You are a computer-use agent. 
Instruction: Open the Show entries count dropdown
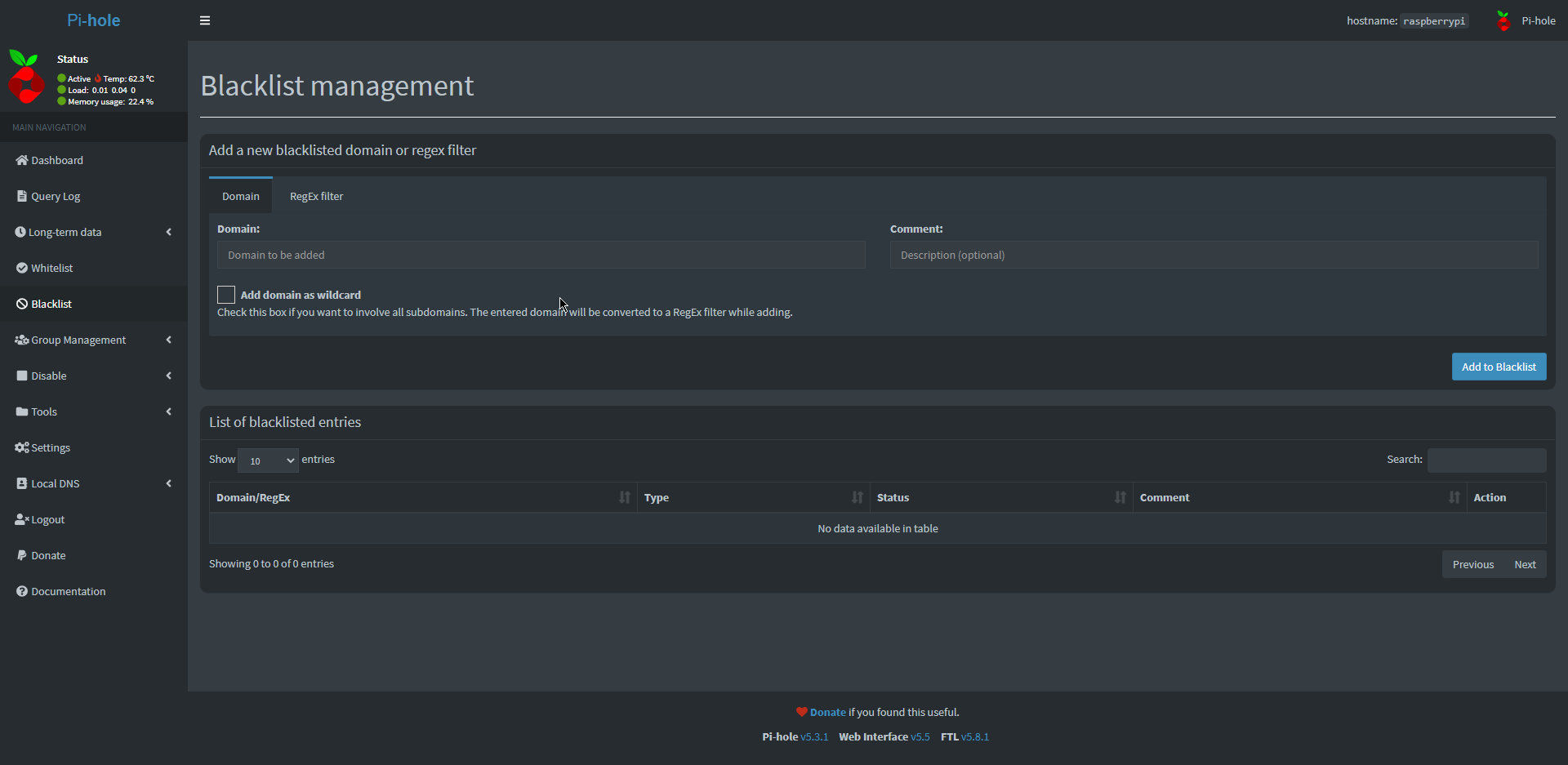click(x=268, y=460)
